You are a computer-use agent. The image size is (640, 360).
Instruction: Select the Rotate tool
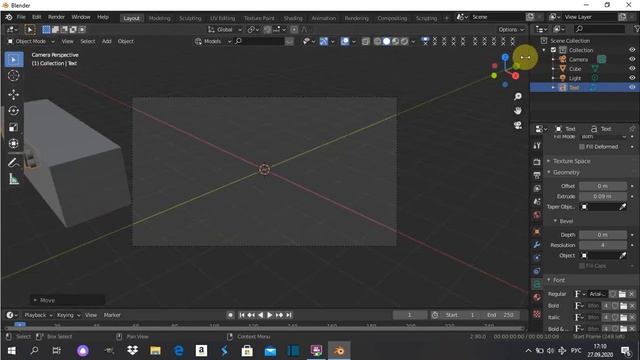[13, 111]
